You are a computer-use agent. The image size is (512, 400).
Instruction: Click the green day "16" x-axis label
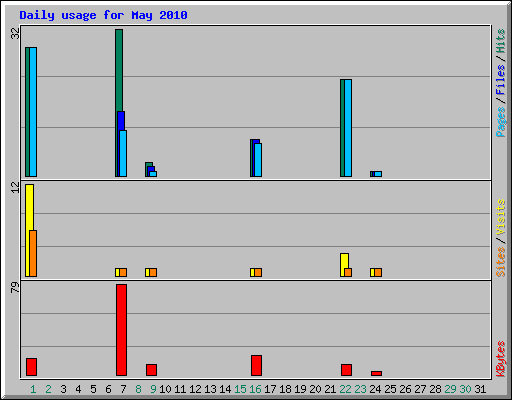coord(255,389)
